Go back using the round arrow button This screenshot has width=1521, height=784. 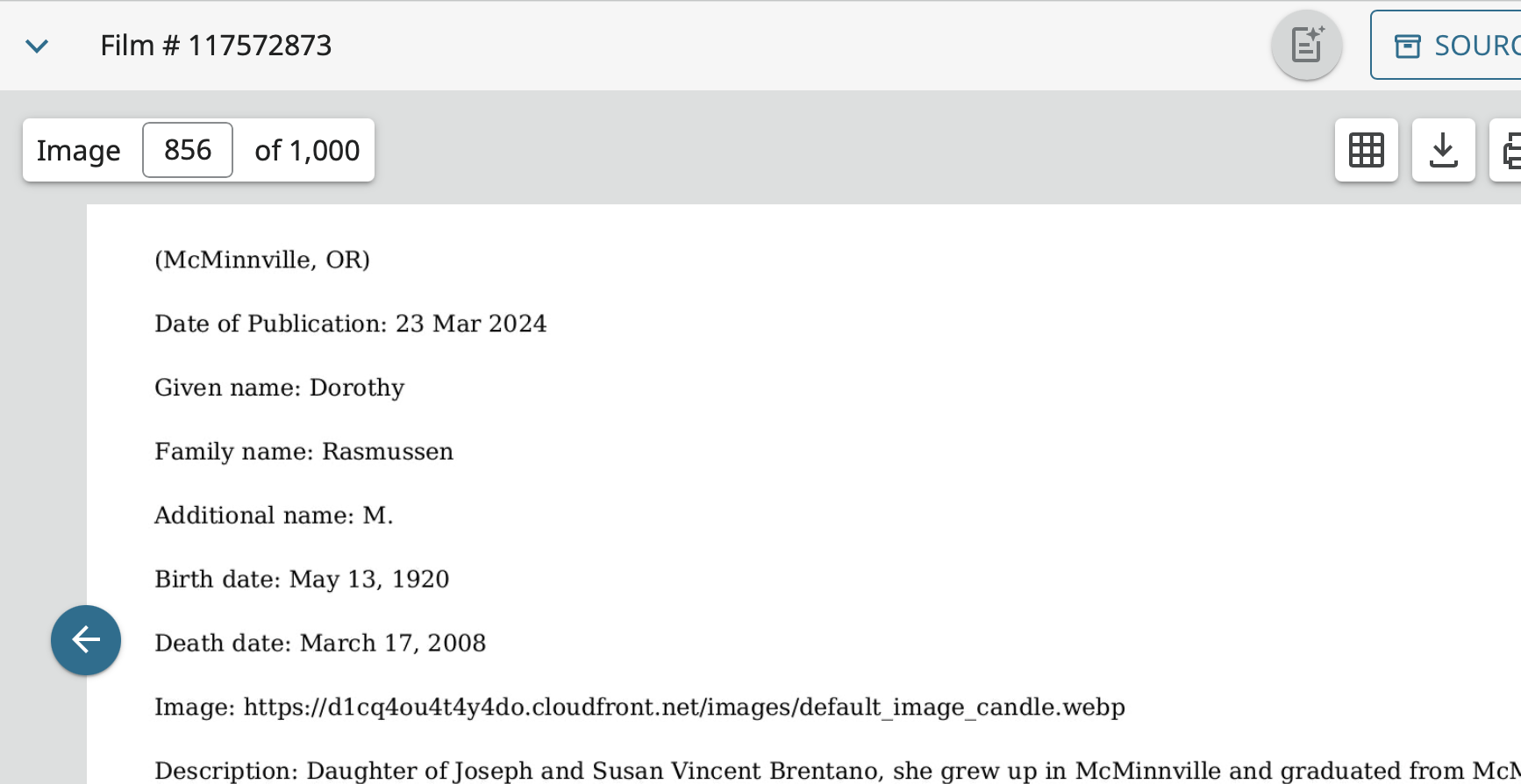(x=86, y=640)
